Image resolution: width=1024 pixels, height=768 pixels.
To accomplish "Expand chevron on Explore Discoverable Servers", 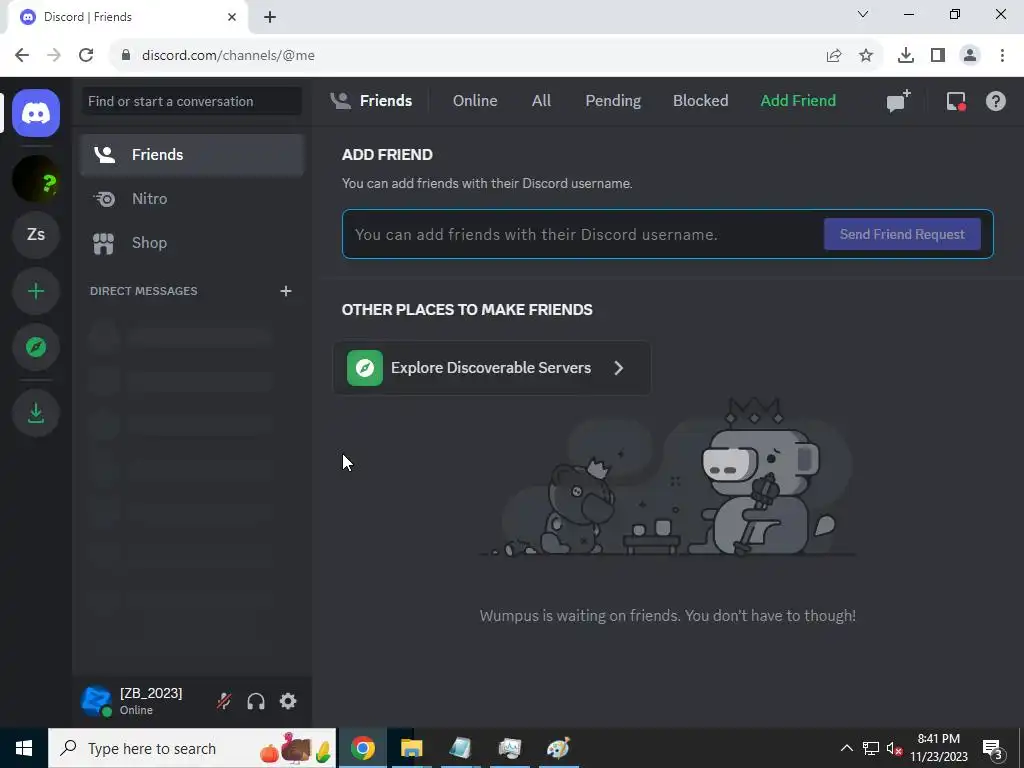I will coord(618,368).
